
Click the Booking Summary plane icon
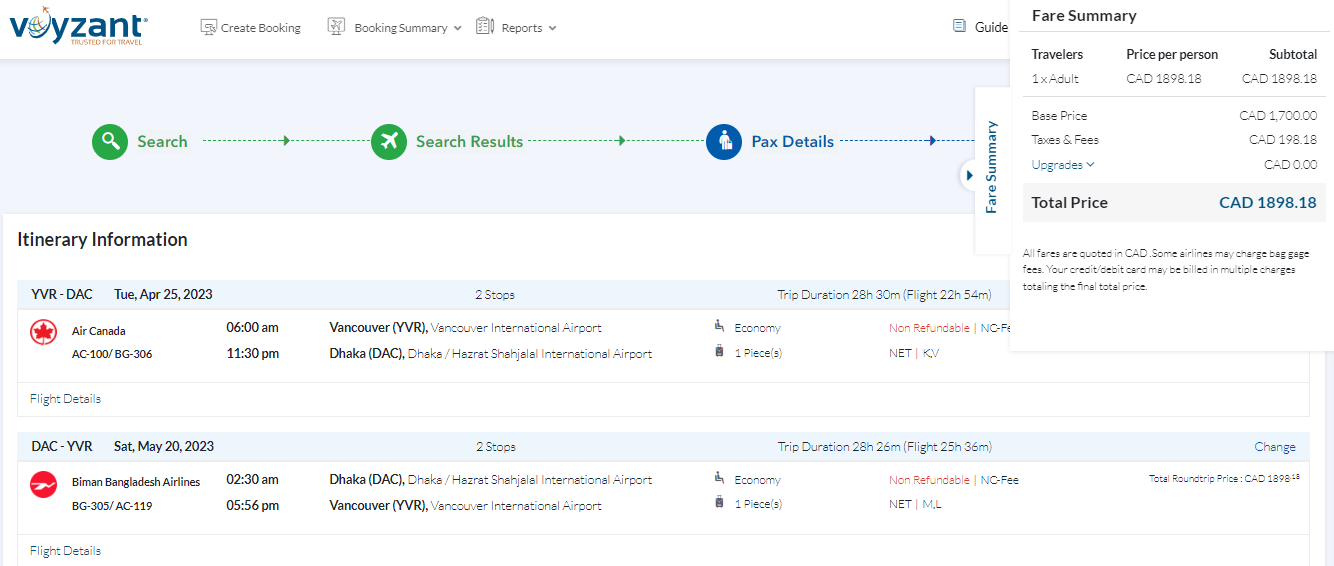(x=336, y=27)
